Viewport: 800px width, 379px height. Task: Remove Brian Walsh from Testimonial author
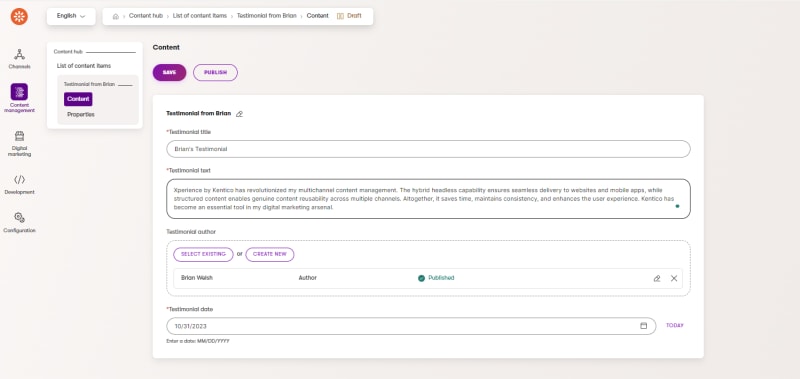point(674,279)
